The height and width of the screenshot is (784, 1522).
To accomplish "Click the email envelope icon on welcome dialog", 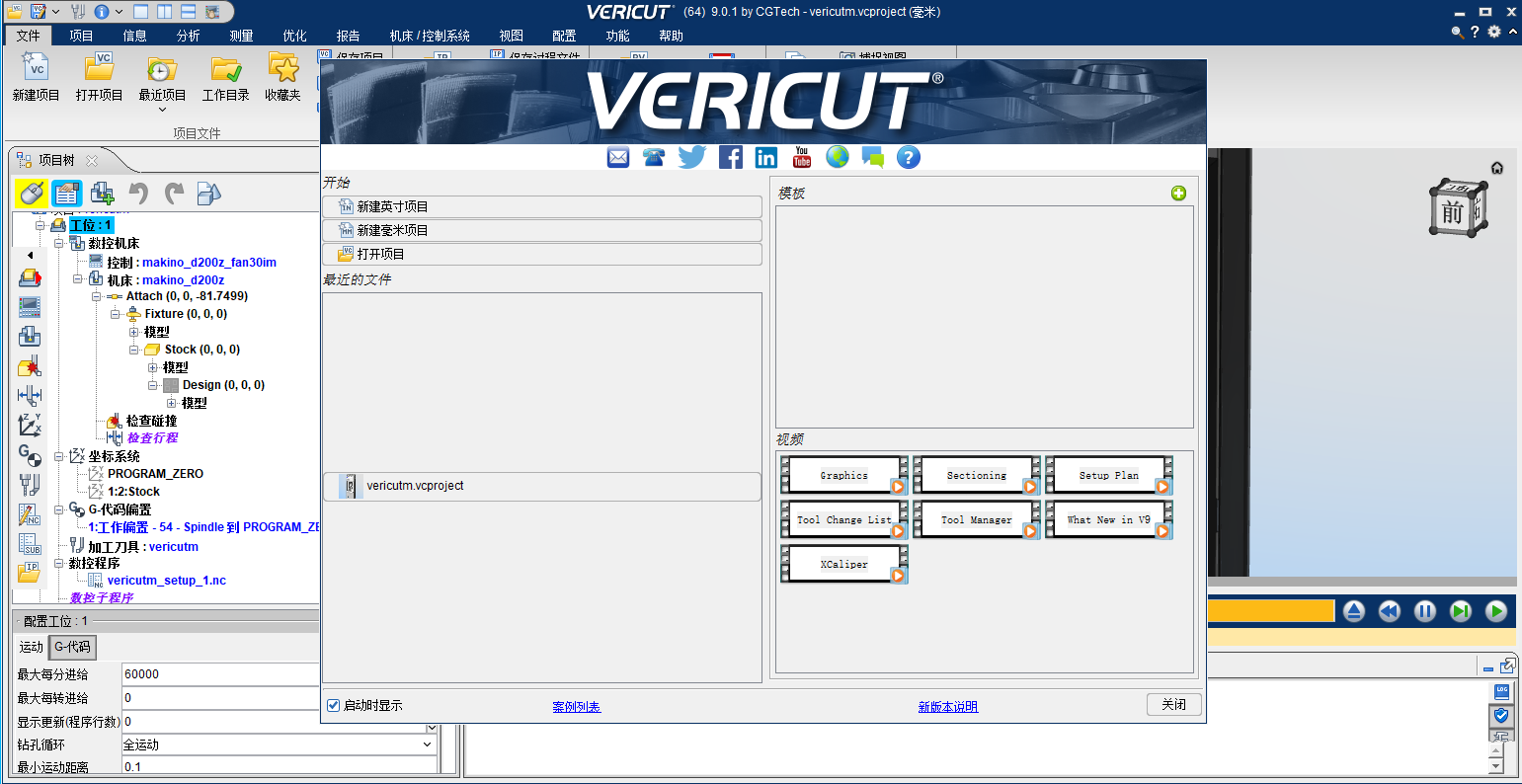I will [x=618, y=157].
